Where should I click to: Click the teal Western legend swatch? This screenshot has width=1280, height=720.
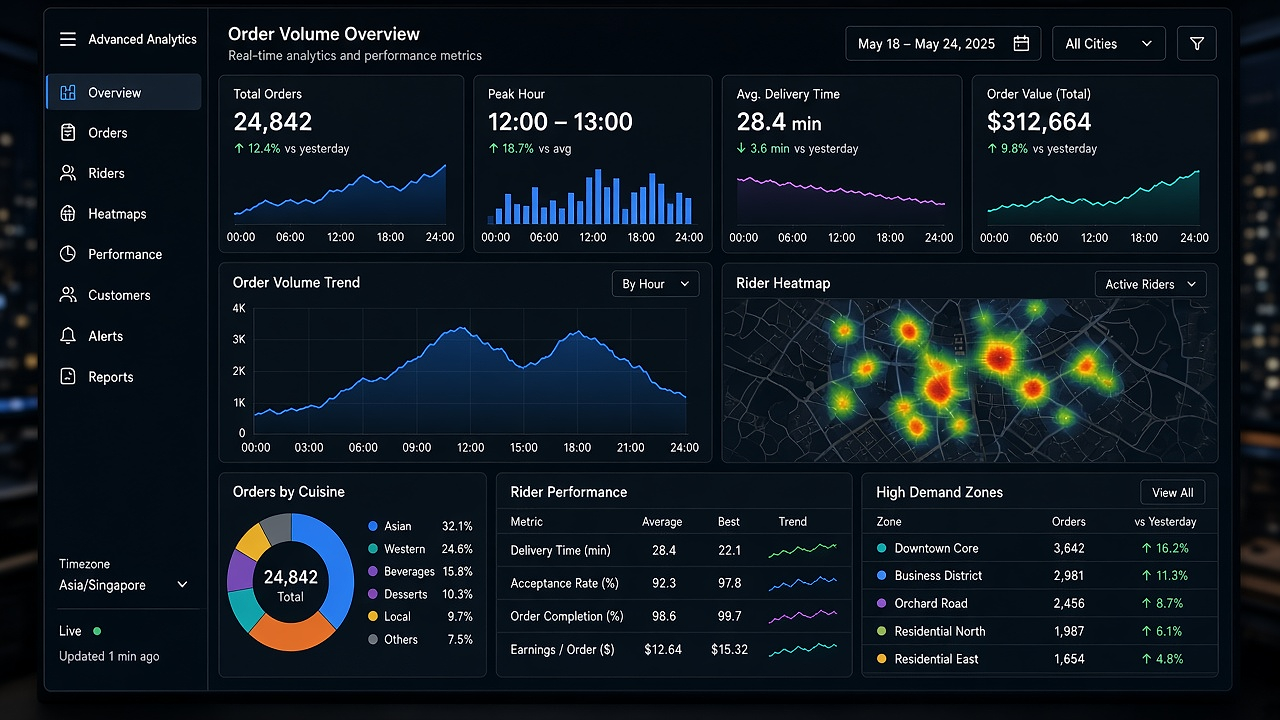click(373, 549)
